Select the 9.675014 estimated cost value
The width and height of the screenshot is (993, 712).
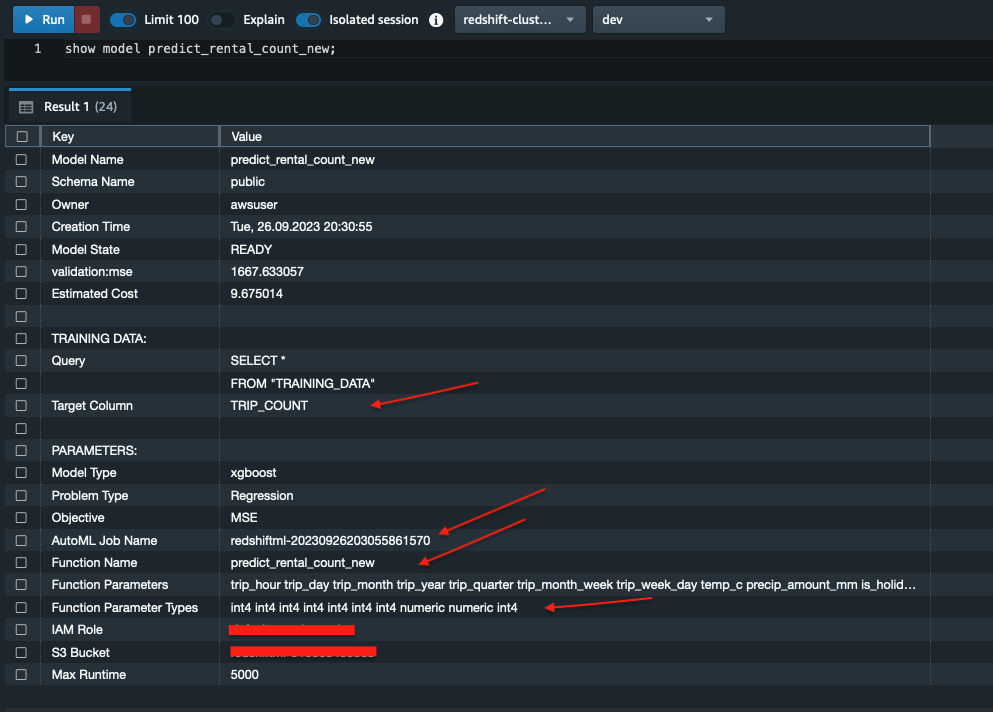(256, 294)
